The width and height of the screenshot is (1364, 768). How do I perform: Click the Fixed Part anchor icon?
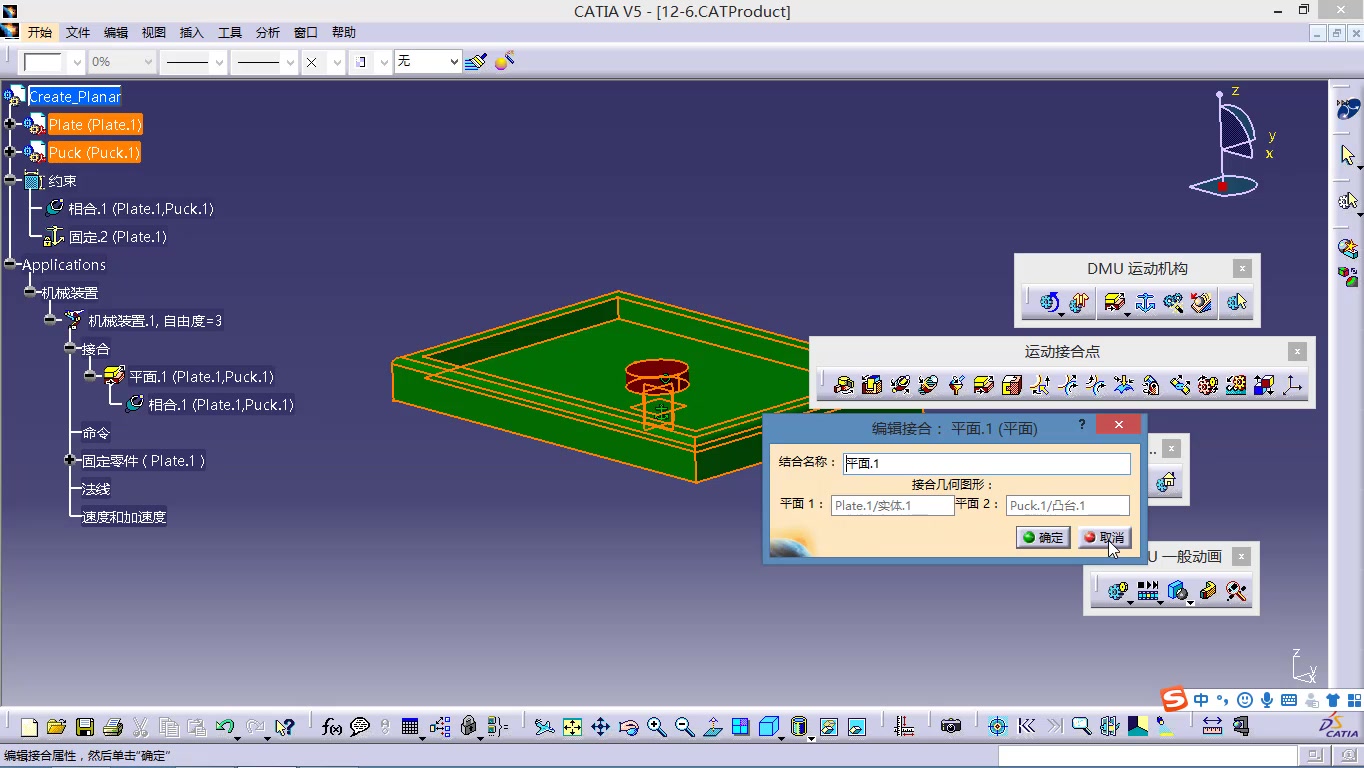click(x=1146, y=302)
